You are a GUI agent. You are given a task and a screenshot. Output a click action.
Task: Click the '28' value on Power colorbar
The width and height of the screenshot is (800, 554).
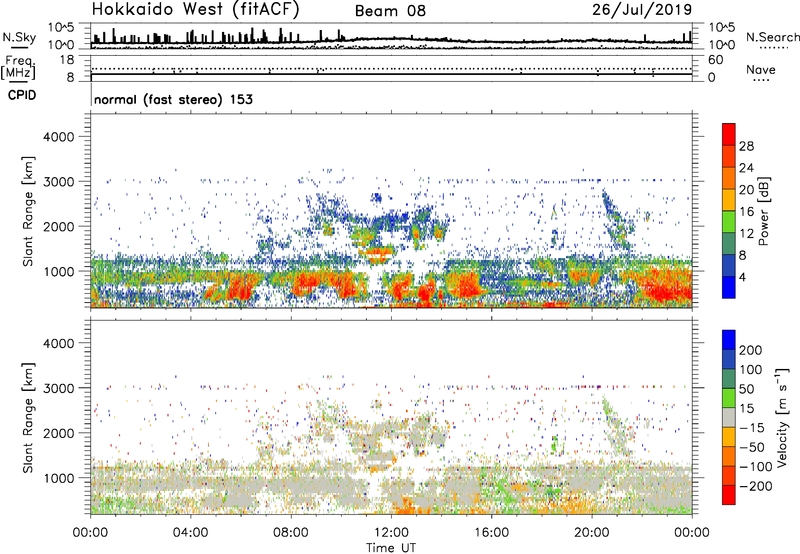[x=746, y=146]
